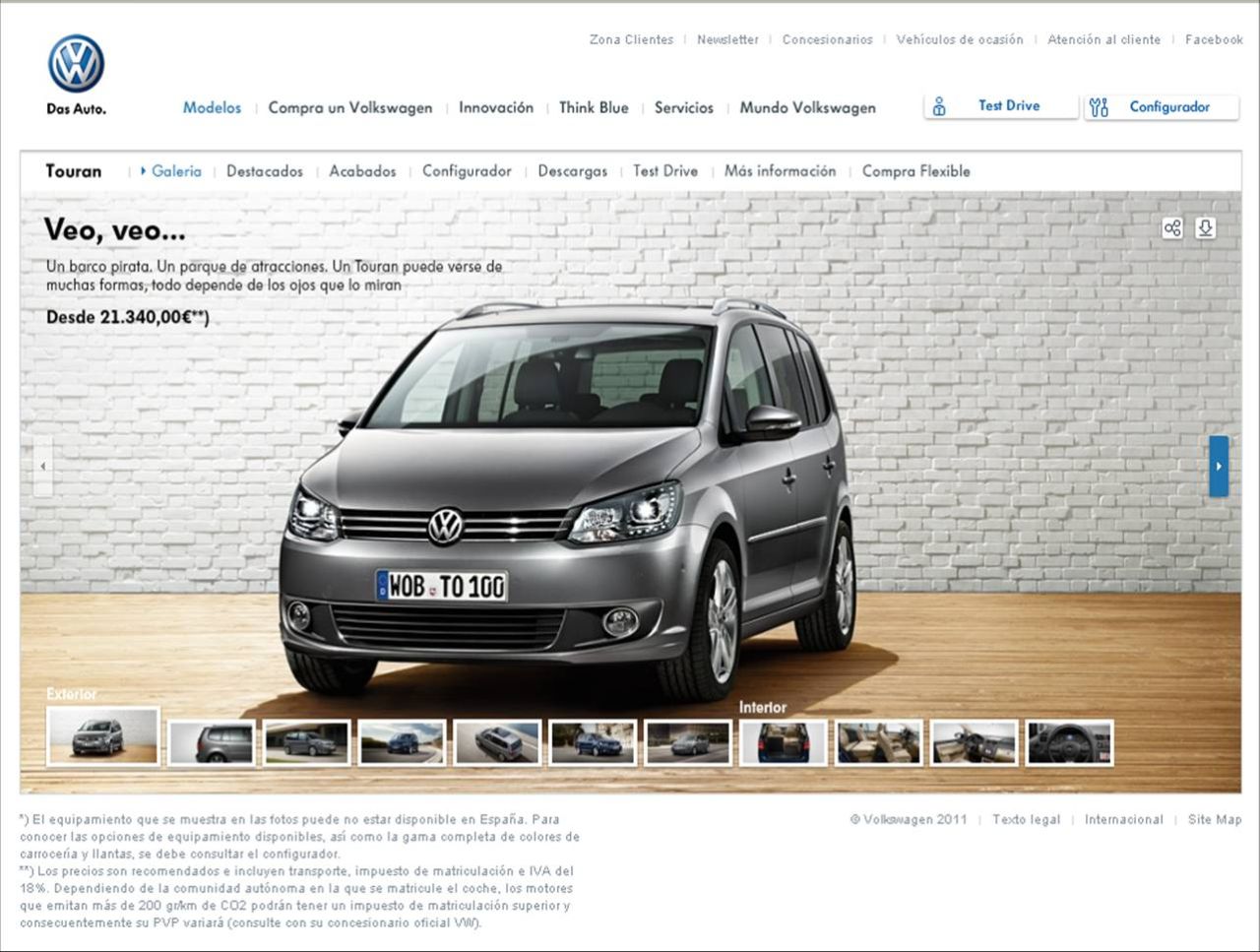The height and width of the screenshot is (952, 1260).
Task: Click the left arrow of the gallery carousel
Action: coord(42,466)
